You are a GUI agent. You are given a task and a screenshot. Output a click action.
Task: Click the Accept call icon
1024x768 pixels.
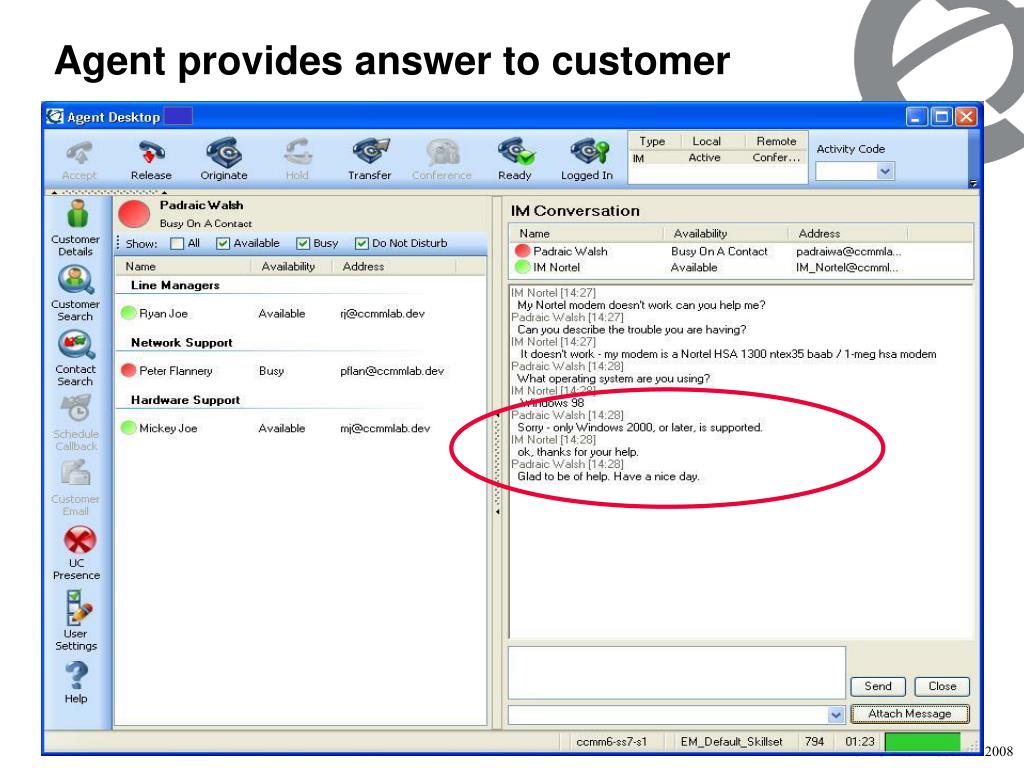coord(79,153)
